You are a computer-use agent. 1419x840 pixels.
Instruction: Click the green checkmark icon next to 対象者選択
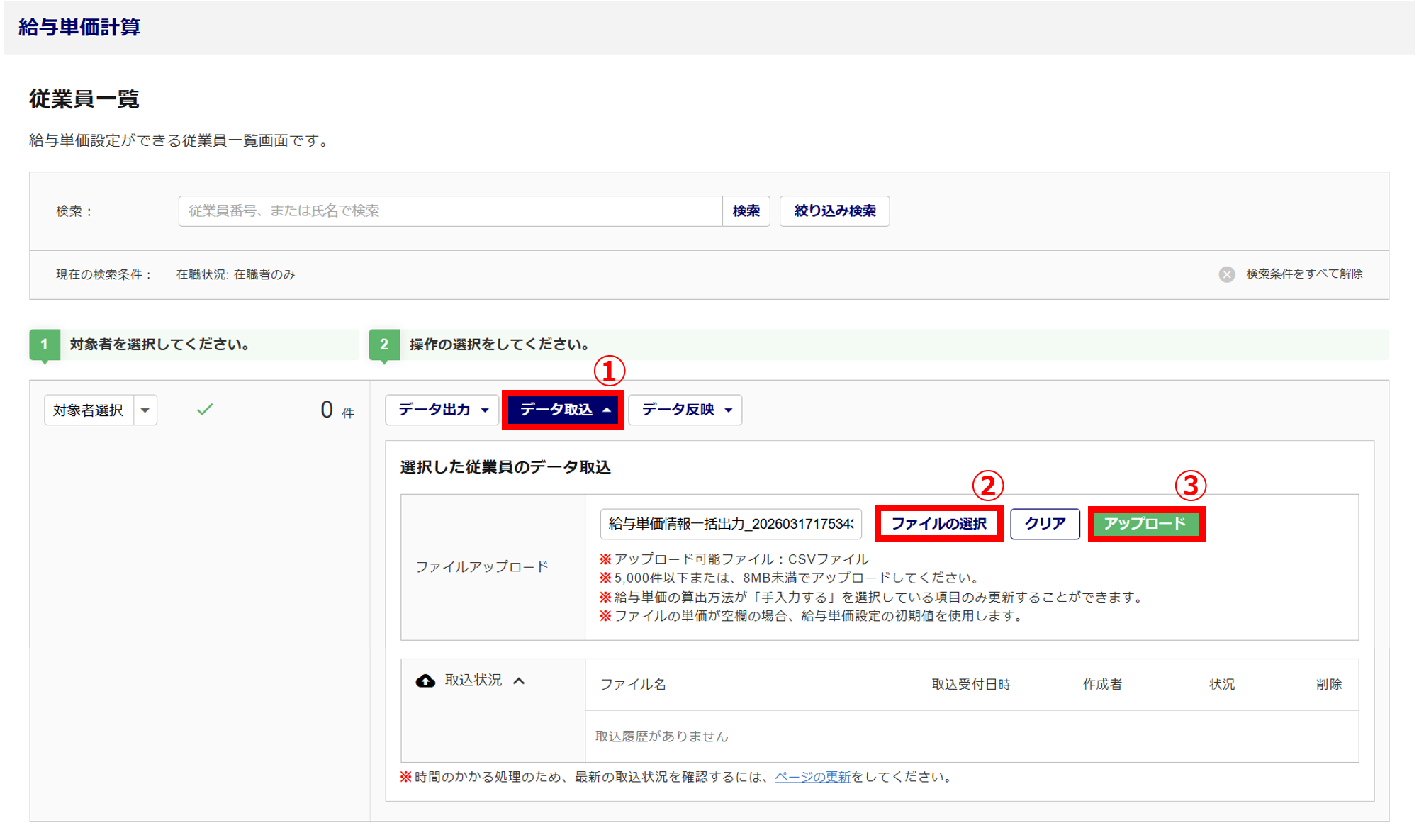point(205,410)
